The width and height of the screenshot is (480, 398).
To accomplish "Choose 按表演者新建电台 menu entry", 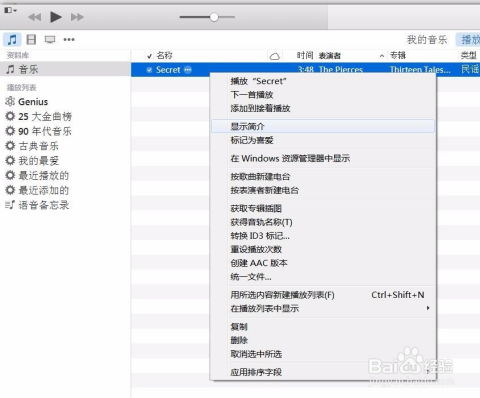I will pos(323,190).
